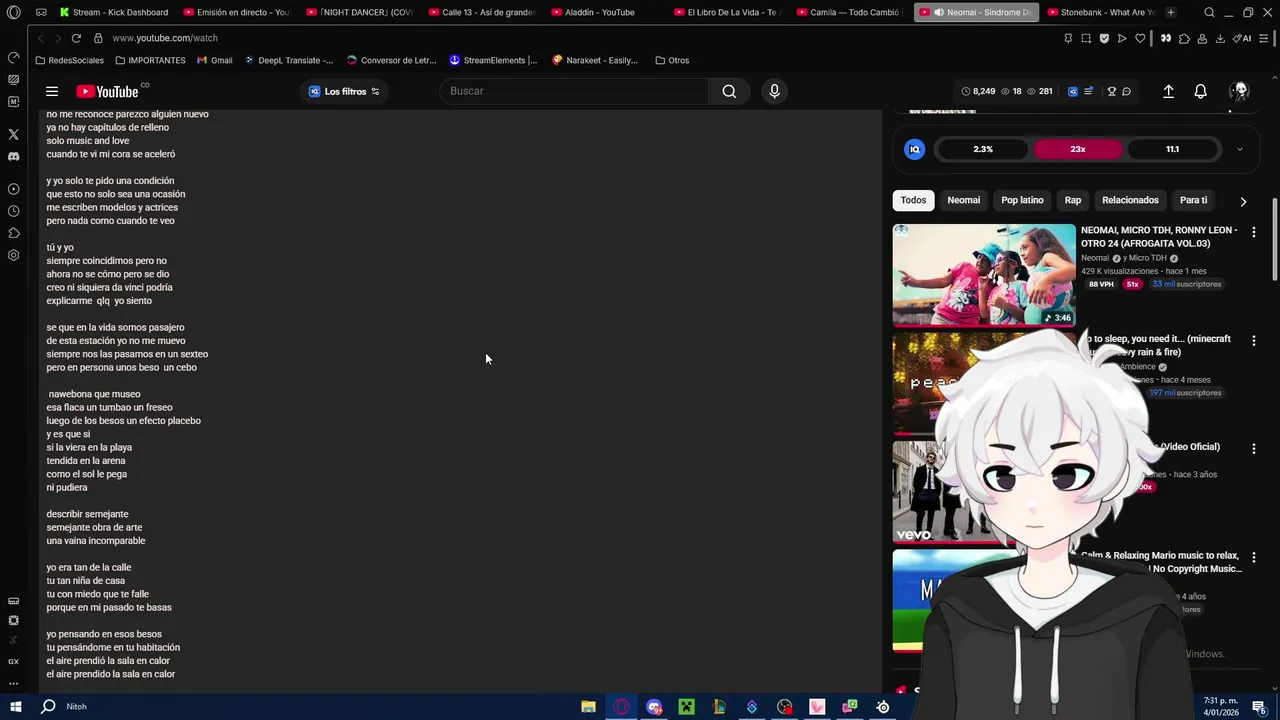Image resolution: width=1280 pixels, height=720 pixels.
Task: Search with voice microphone button
Action: tap(774, 91)
